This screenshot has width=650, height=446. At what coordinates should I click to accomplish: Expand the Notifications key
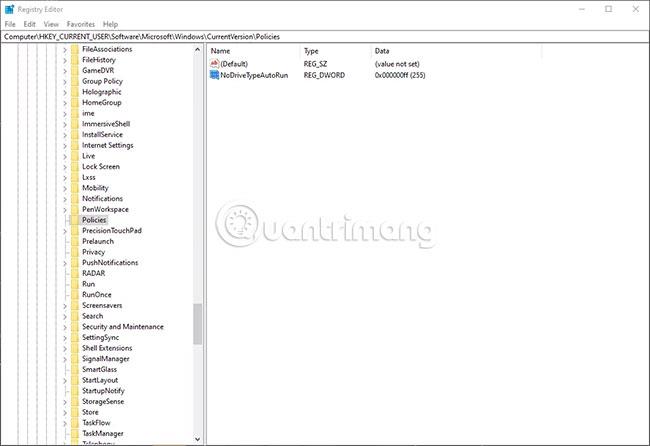(x=65, y=199)
